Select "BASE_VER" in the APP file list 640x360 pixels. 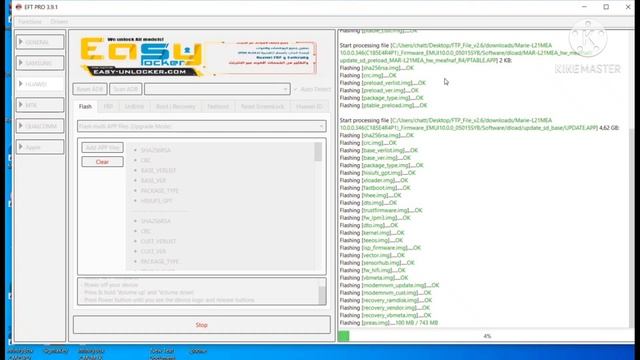153,180
